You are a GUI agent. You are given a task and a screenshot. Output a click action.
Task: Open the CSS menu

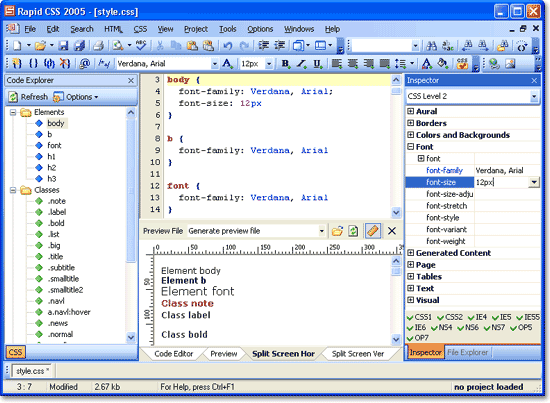pos(140,29)
